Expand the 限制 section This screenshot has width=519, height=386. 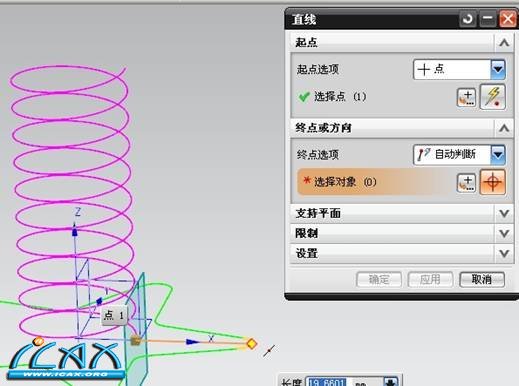click(504, 233)
